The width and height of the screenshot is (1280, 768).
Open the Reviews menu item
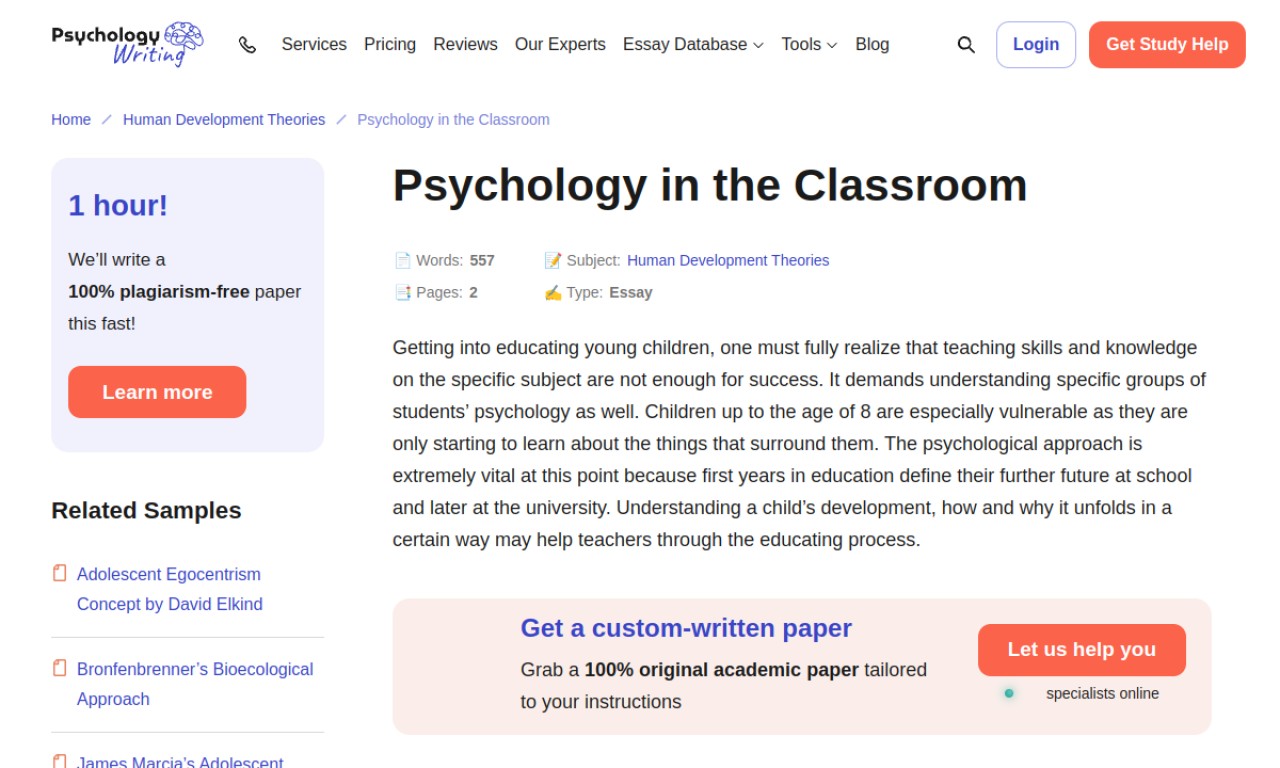(465, 44)
